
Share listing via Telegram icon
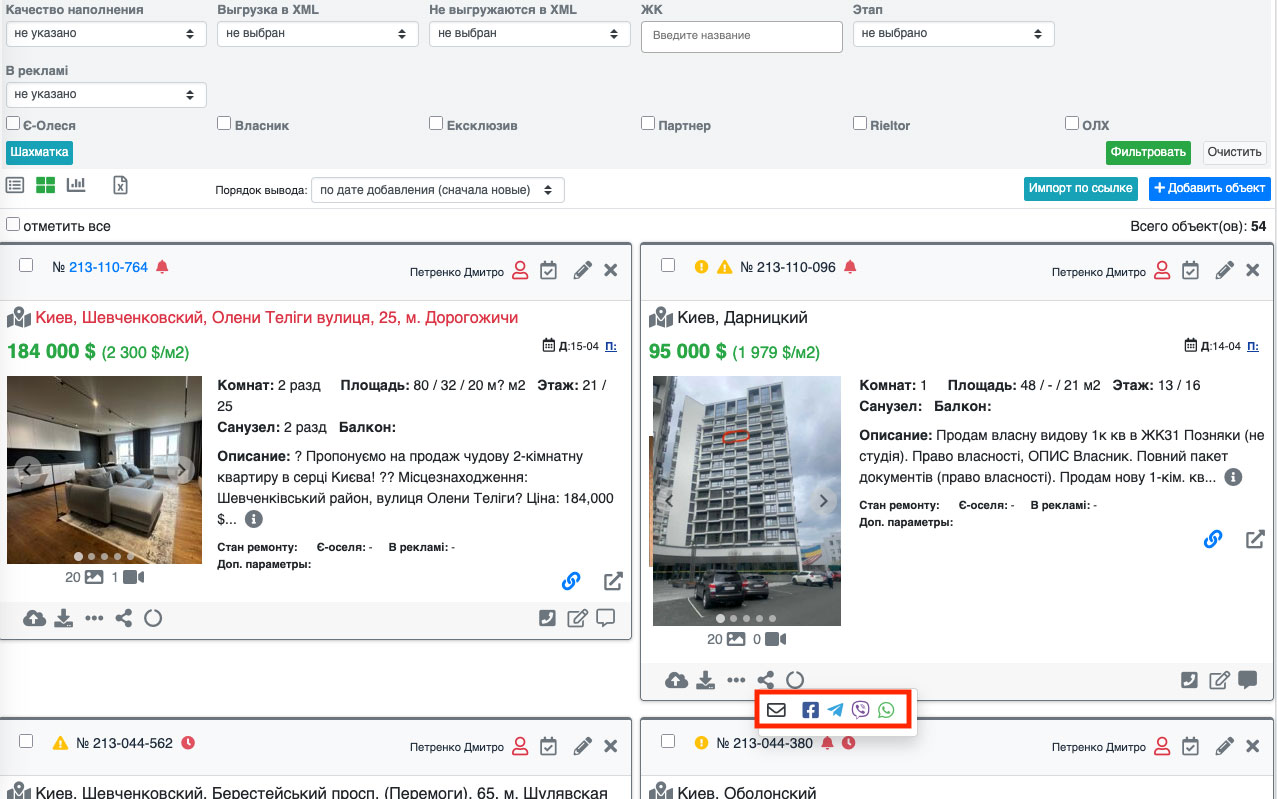pyautogui.click(x=835, y=710)
